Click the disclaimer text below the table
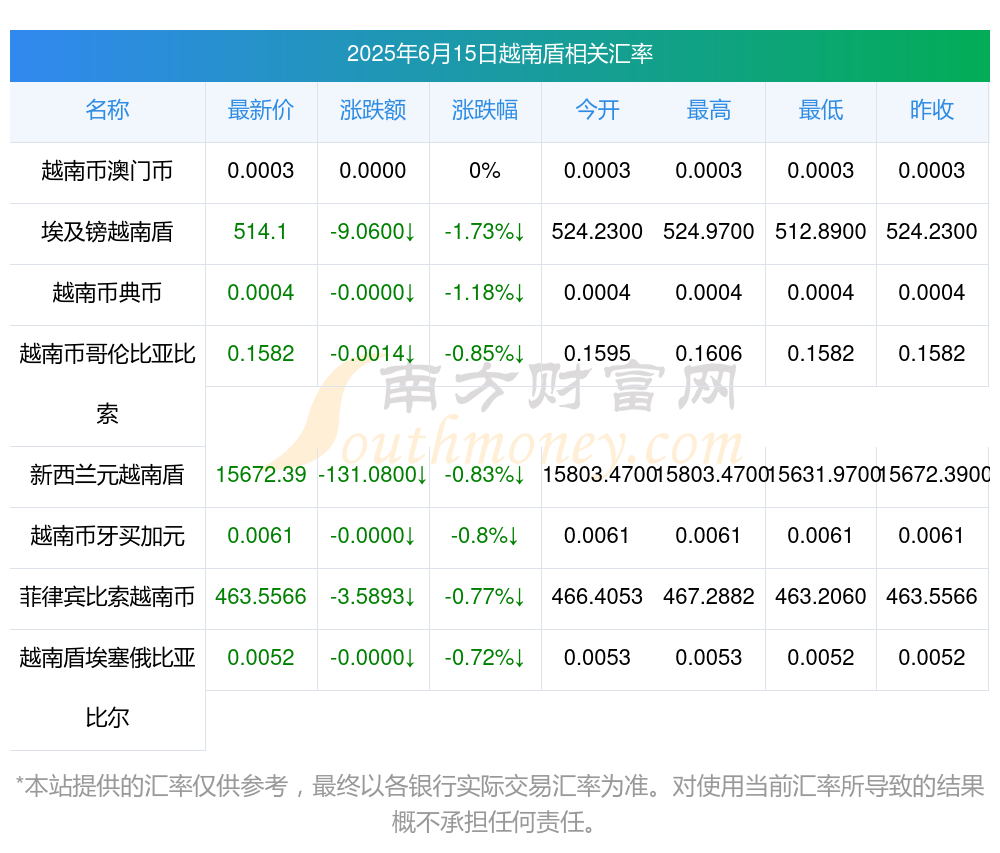This screenshot has width=1000, height=853. pyautogui.click(x=499, y=804)
